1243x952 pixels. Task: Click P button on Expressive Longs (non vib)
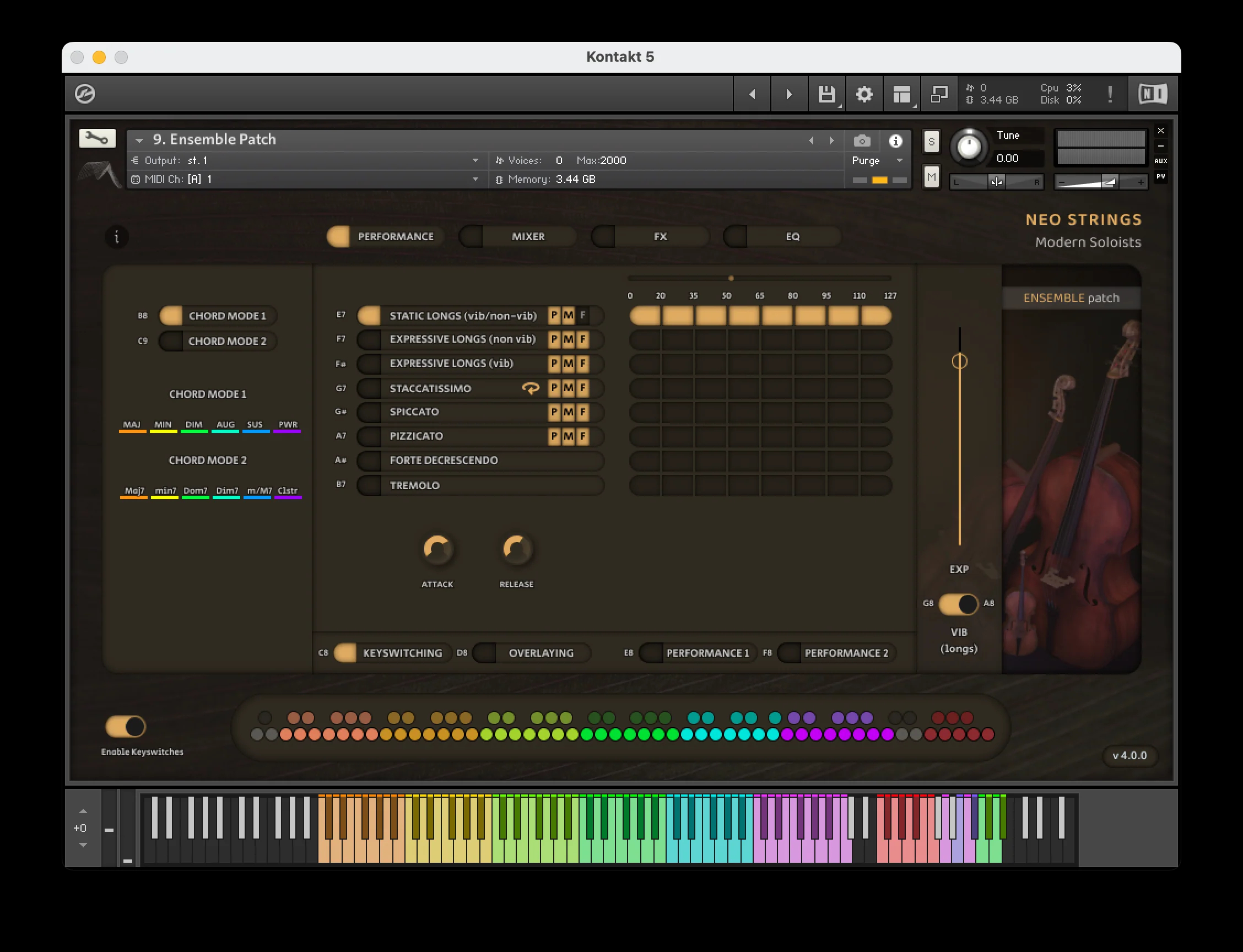pos(554,339)
